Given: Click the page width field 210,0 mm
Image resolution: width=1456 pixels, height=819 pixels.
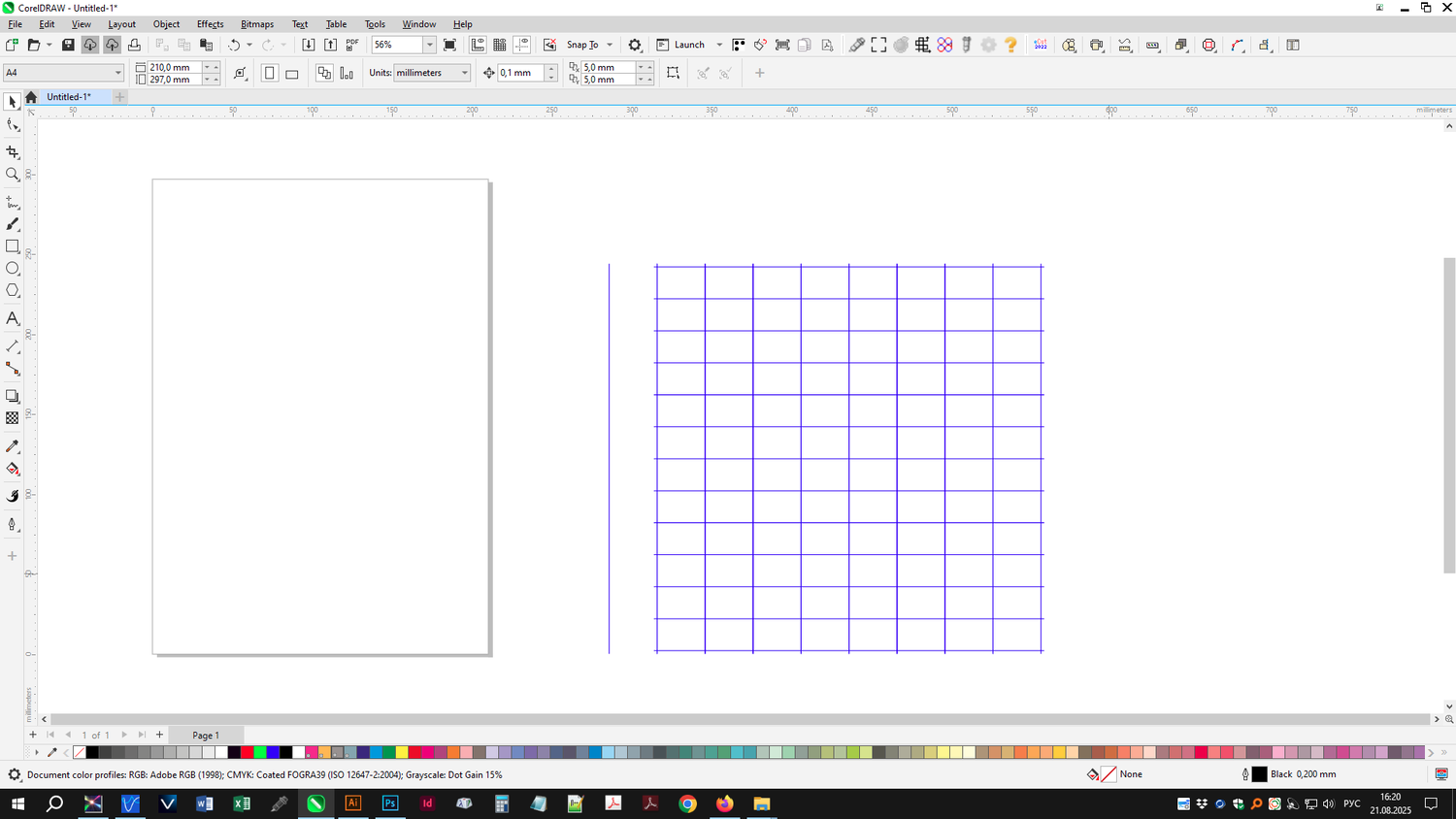Looking at the screenshot, I should 175,67.
